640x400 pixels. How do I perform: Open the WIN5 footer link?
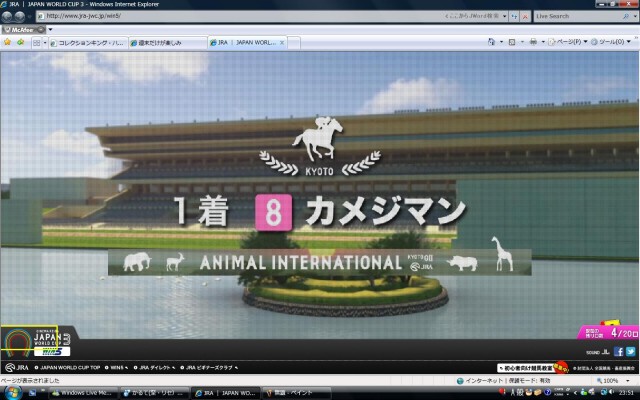coord(116,368)
